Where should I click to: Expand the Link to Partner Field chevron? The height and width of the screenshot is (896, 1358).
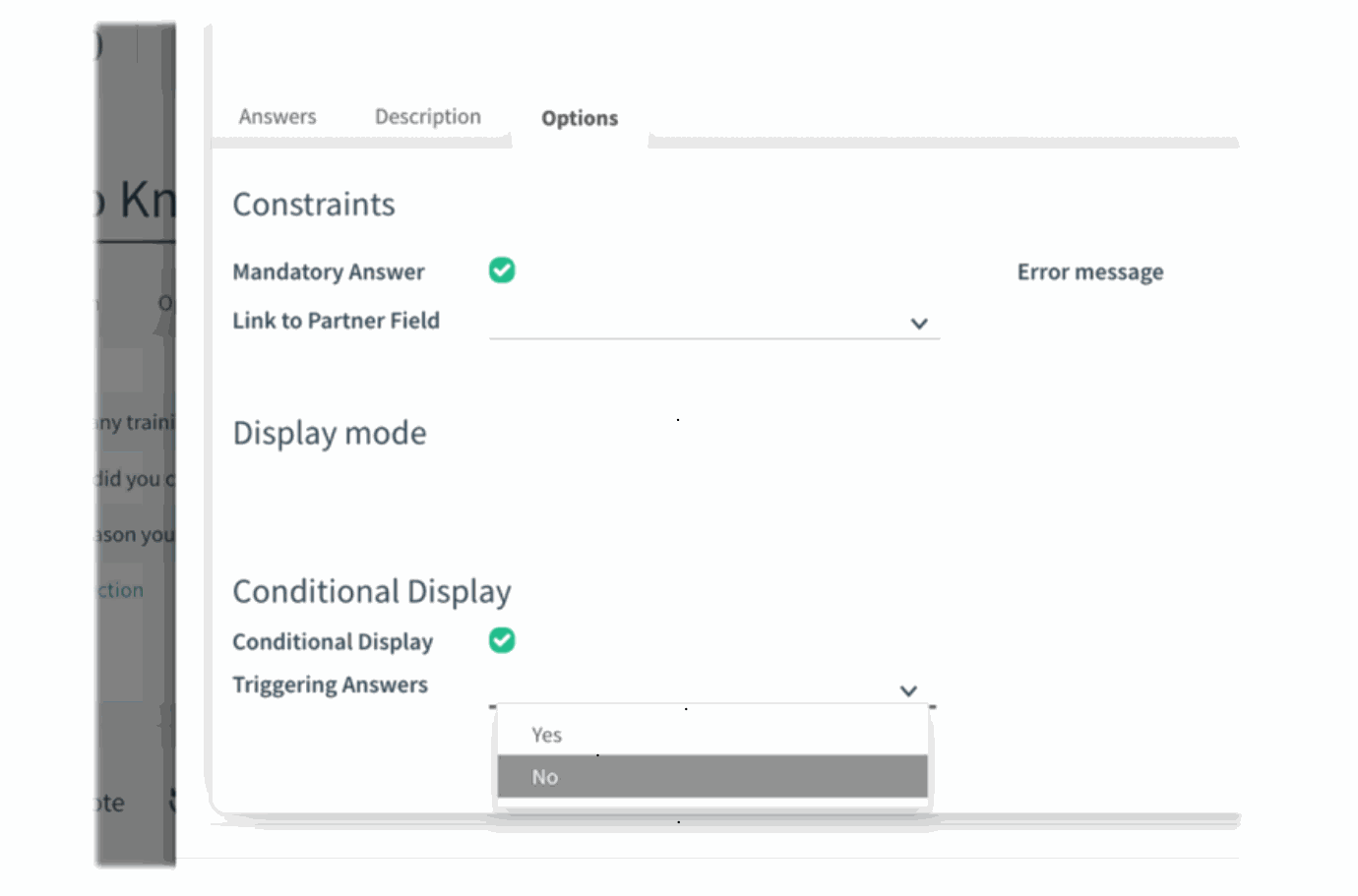click(x=919, y=324)
